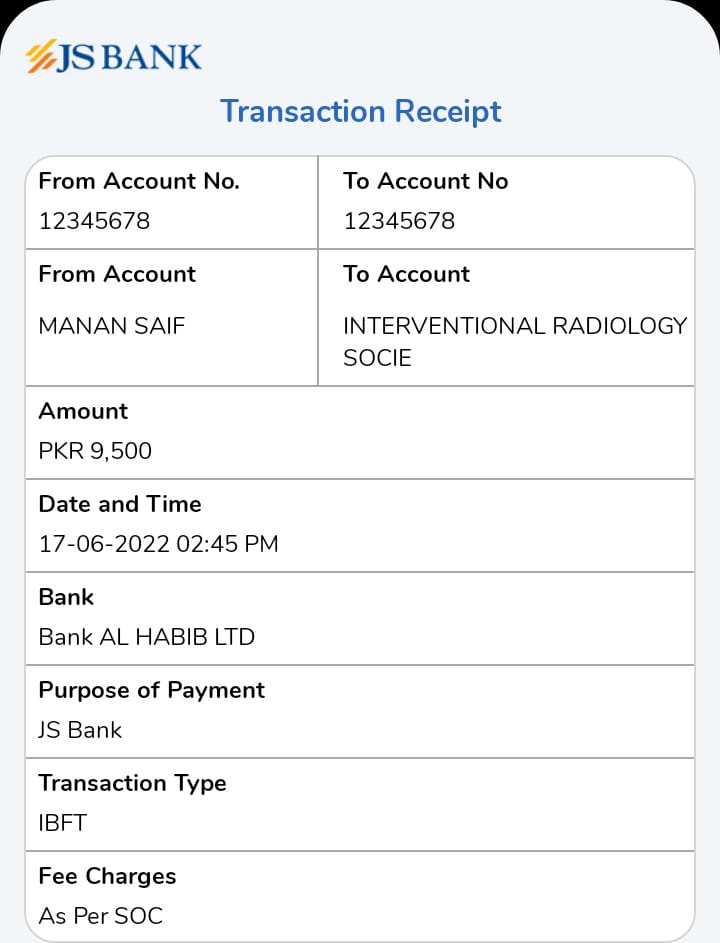Click the Date and Time label

pos(120,504)
